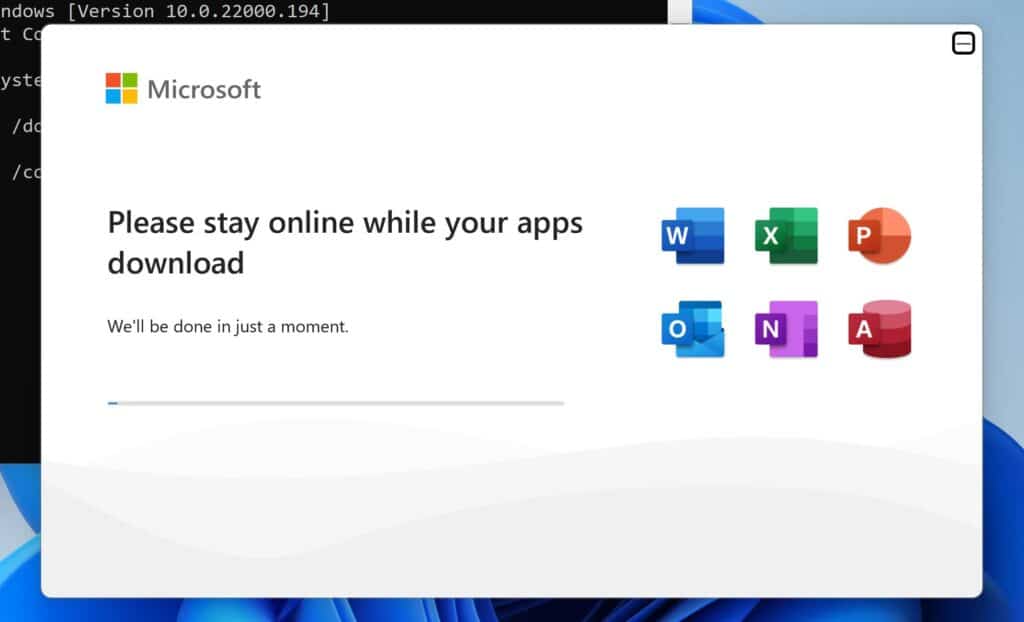
Task: Click the "Please stay online while your apps download" heading
Action: [x=345, y=242]
